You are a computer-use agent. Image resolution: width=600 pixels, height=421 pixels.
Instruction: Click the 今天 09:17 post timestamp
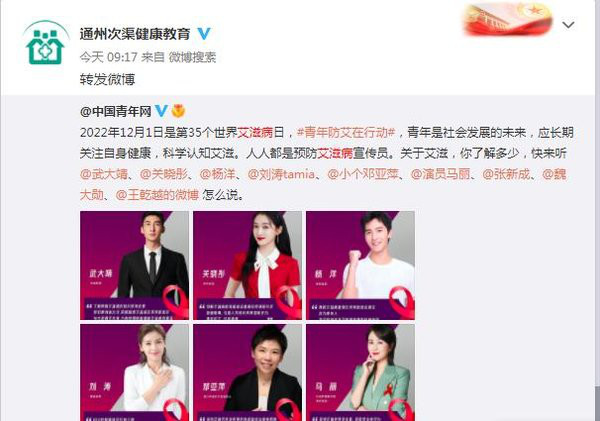point(108,57)
